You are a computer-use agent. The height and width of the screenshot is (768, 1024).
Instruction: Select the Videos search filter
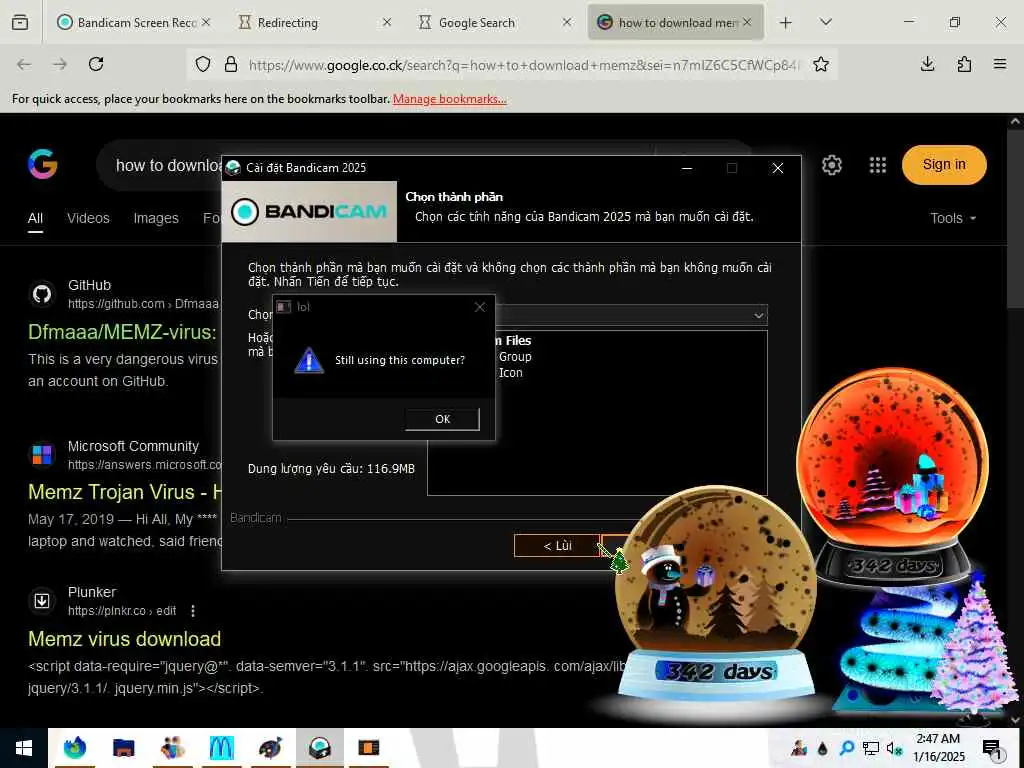(88, 218)
